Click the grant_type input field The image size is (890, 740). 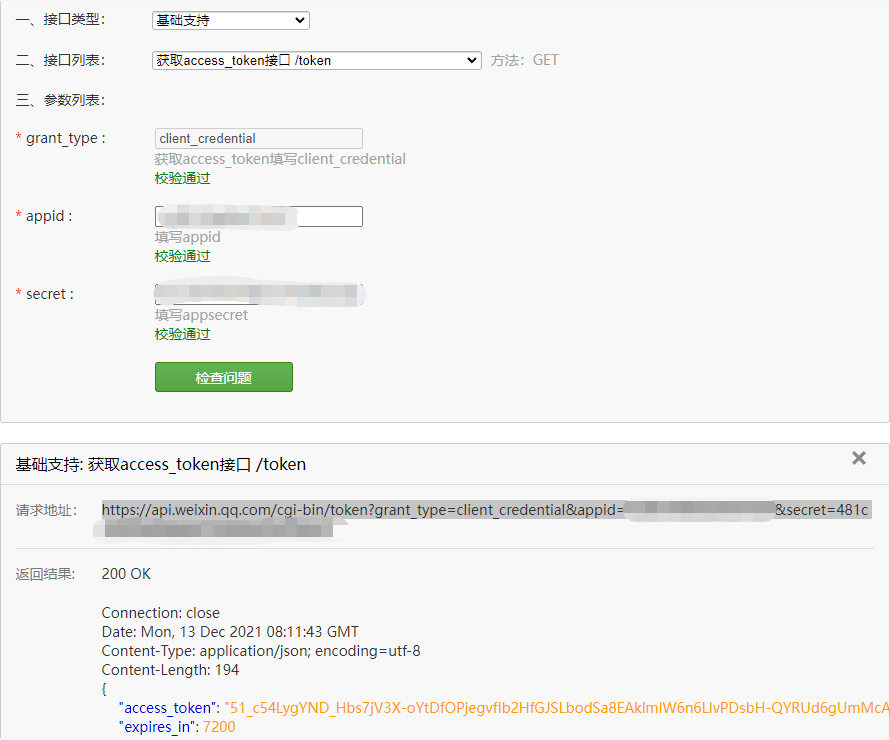click(x=259, y=138)
